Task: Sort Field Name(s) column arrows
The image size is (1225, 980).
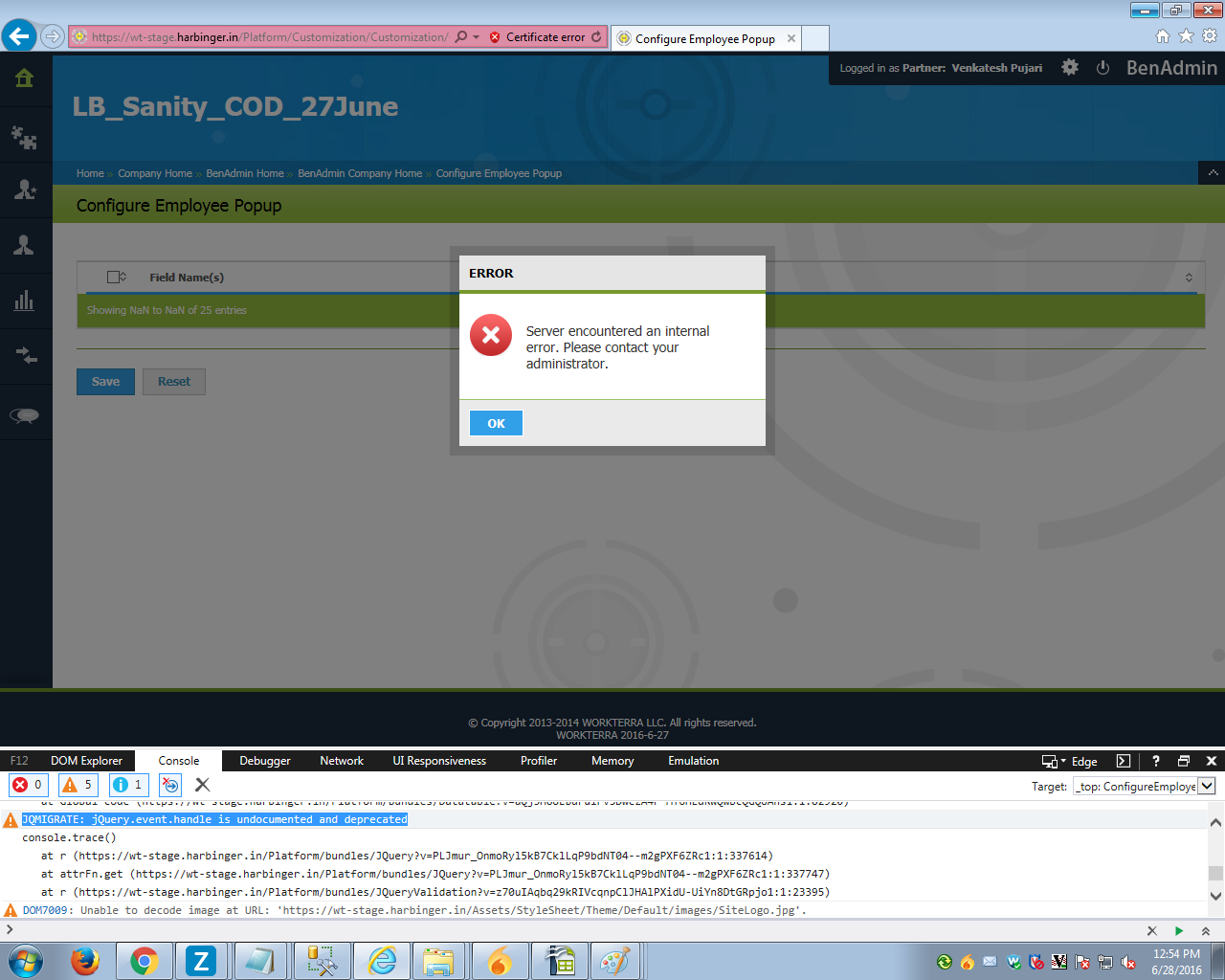Action: (1189, 278)
